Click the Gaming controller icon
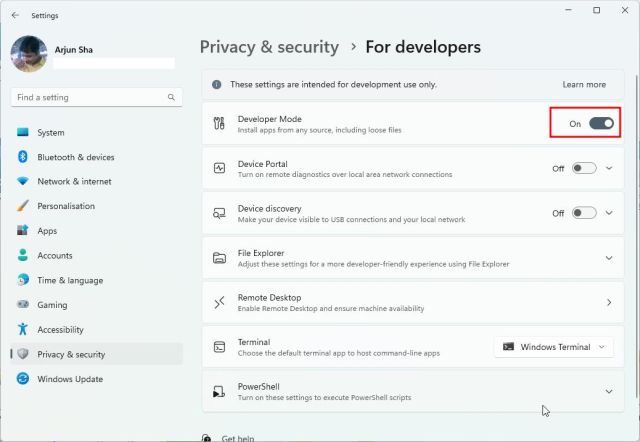Image resolution: width=640 pixels, height=442 pixels. pyautogui.click(x=22, y=305)
